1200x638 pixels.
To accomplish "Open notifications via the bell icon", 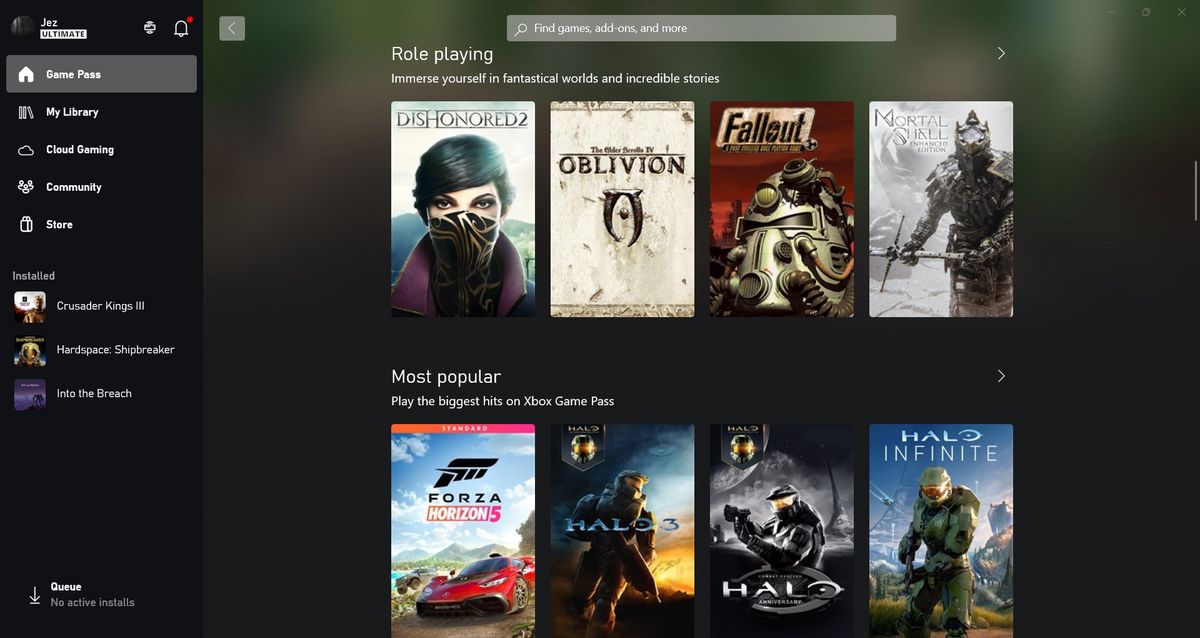I will [181, 27].
